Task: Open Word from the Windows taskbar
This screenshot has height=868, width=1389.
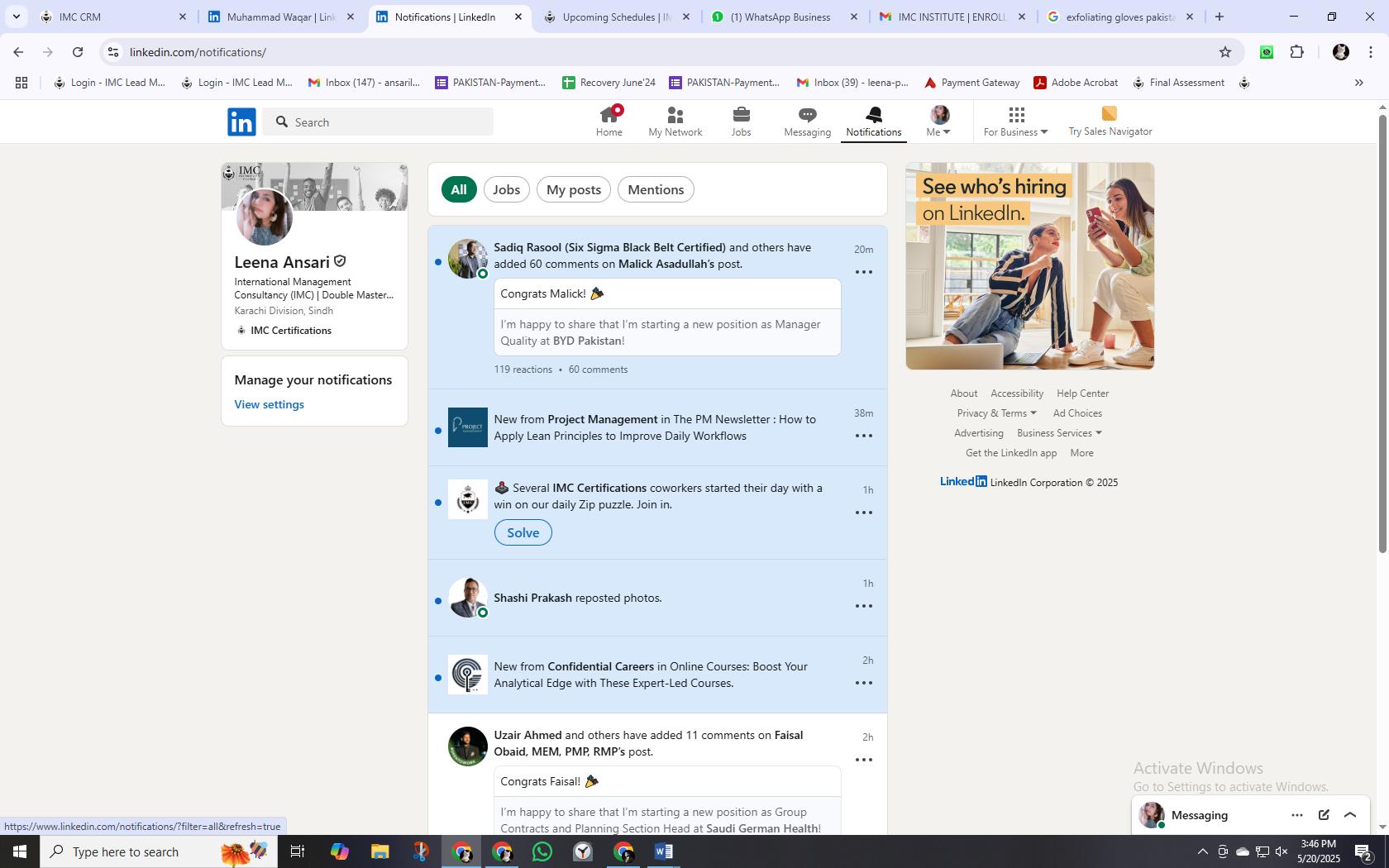Action: [664, 851]
